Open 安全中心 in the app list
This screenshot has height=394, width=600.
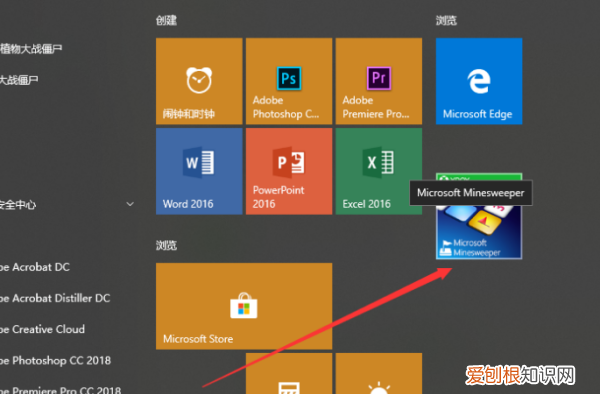(x=18, y=205)
